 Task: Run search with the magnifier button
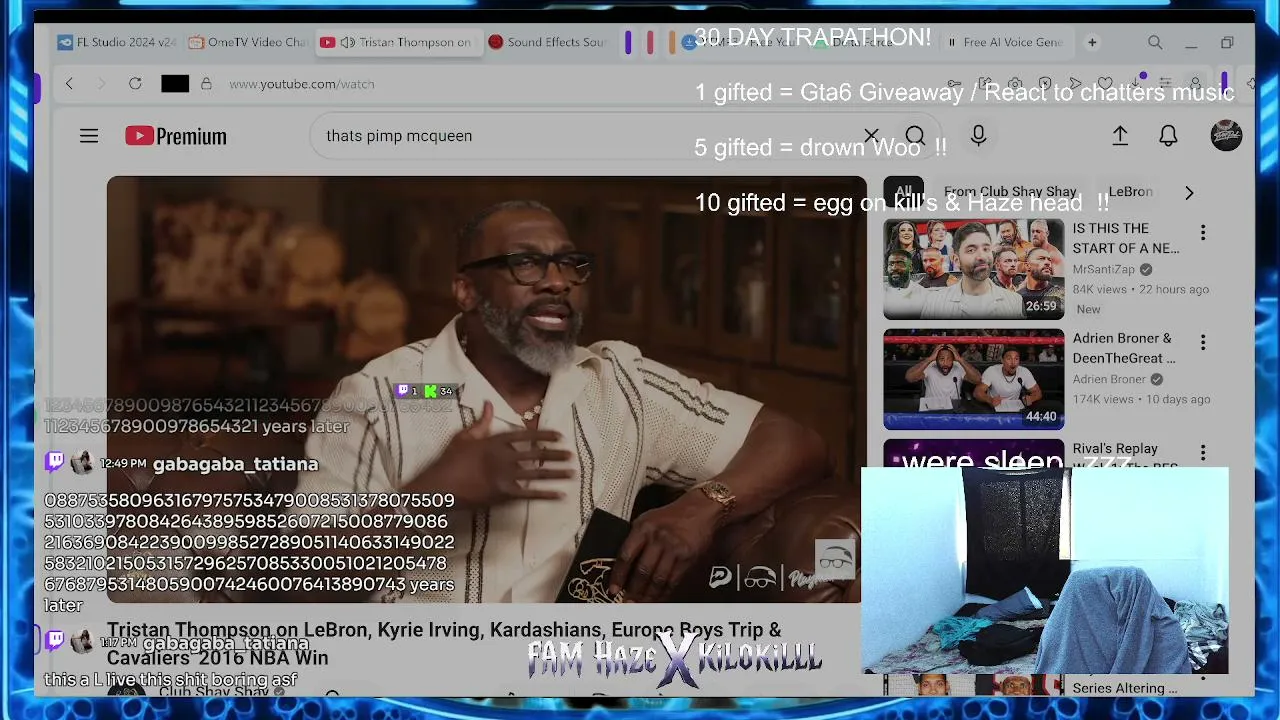pos(915,136)
